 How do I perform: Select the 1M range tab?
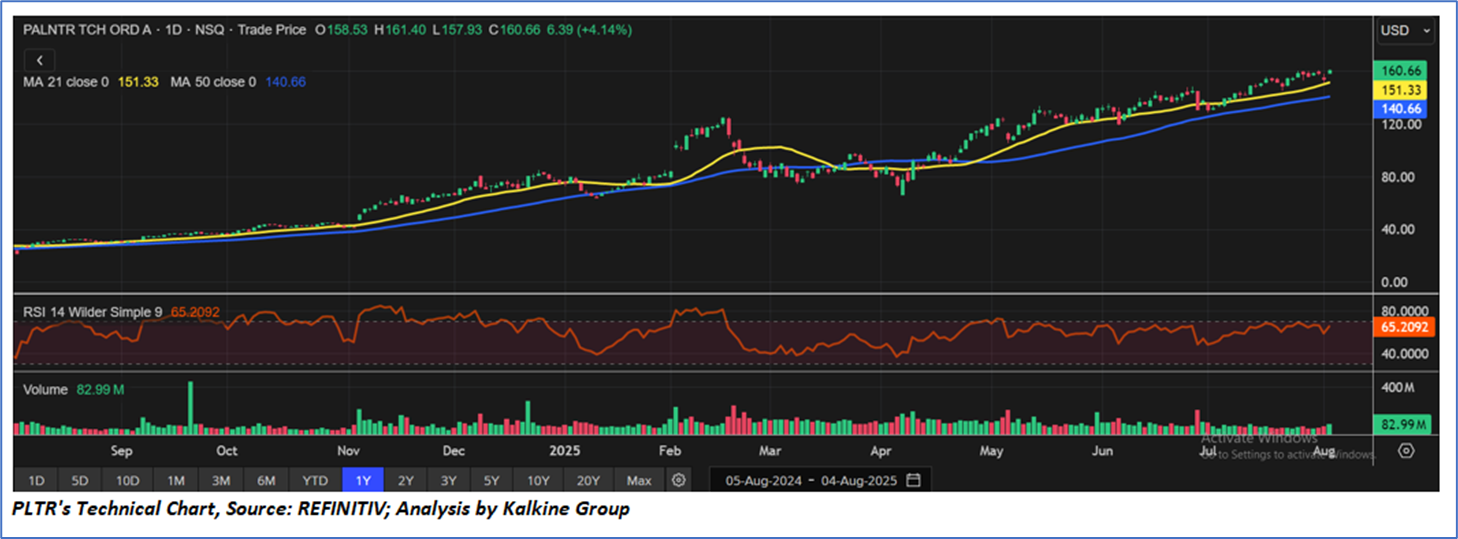175,480
